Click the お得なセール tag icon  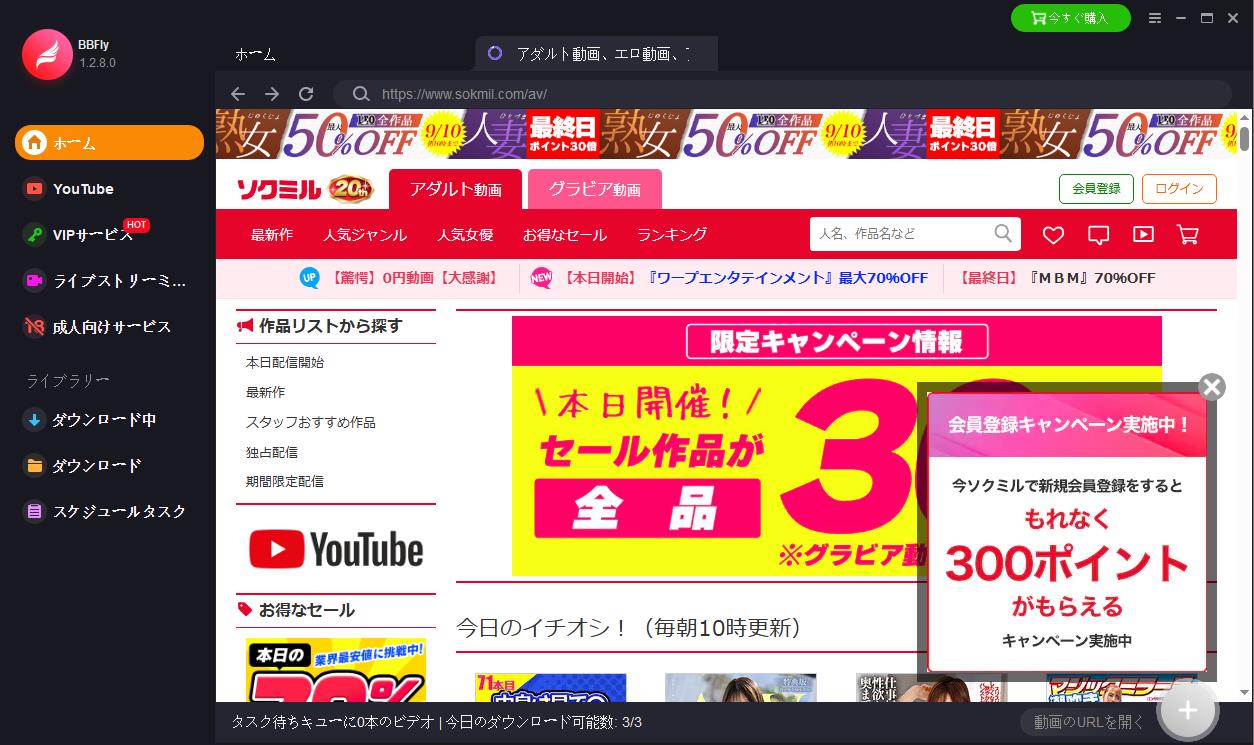(245, 609)
